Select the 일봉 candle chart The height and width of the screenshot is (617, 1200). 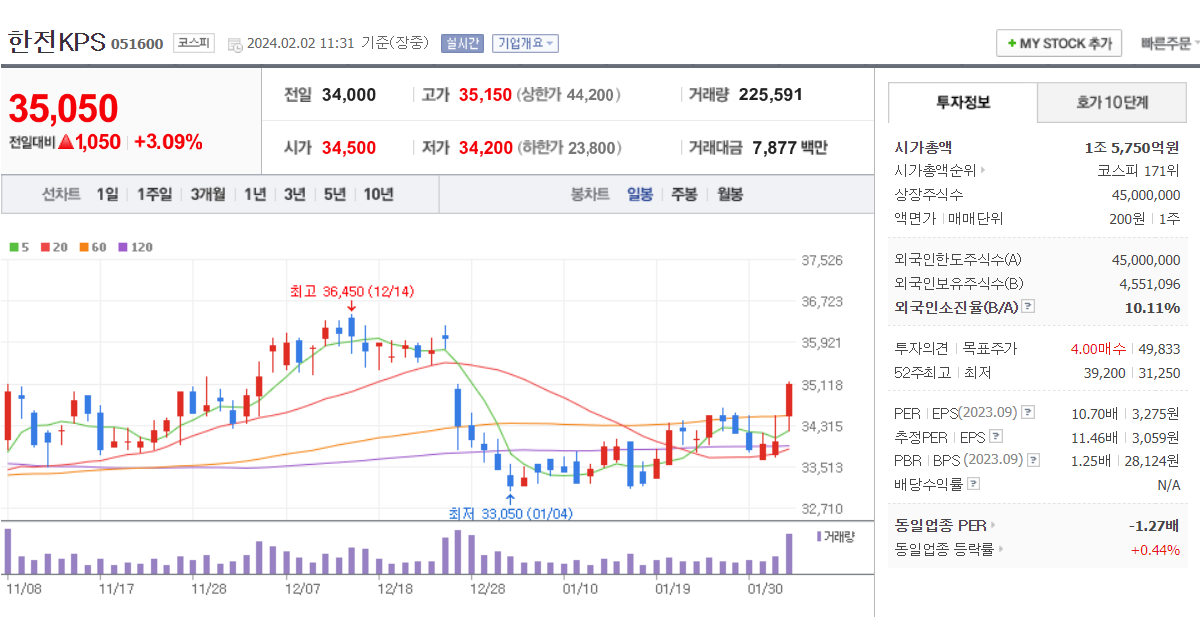click(x=640, y=194)
